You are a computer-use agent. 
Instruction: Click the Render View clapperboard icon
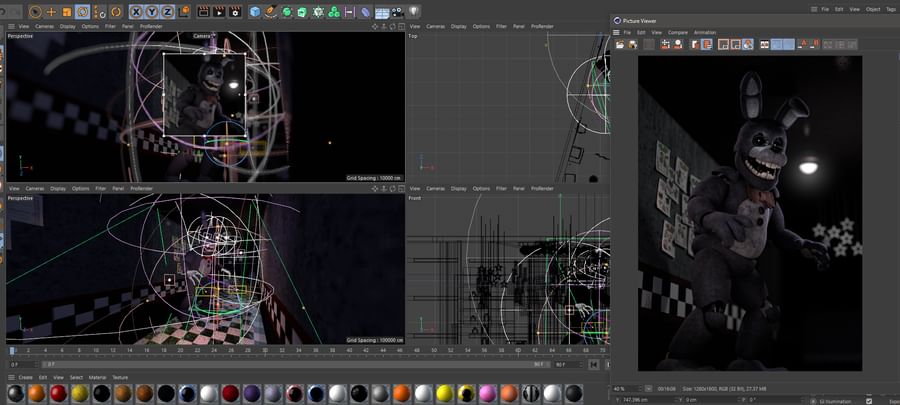(203, 11)
